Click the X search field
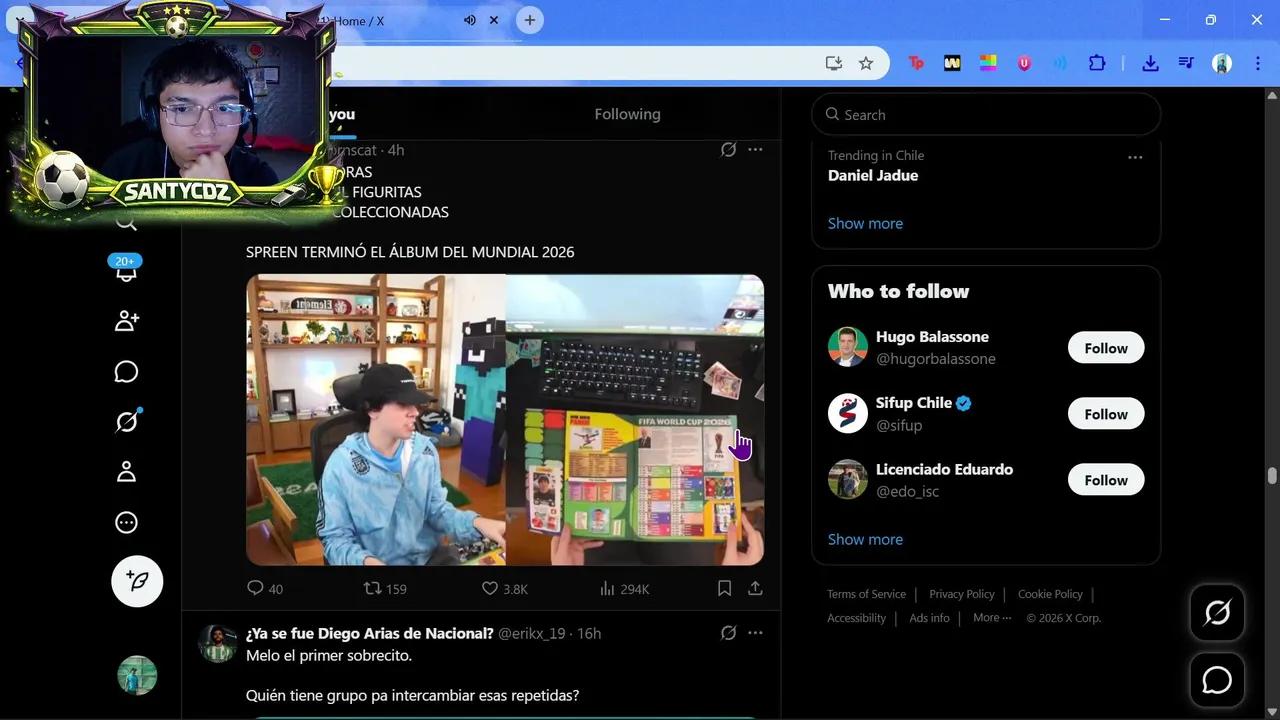The height and width of the screenshot is (720, 1280). click(986, 115)
